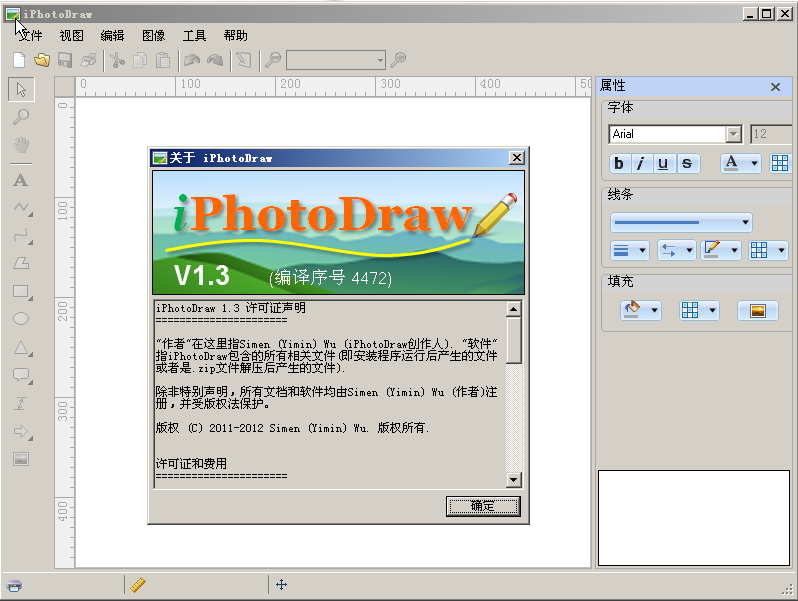Toggle Italic font style

pyautogui.click(x=641, y=163)
